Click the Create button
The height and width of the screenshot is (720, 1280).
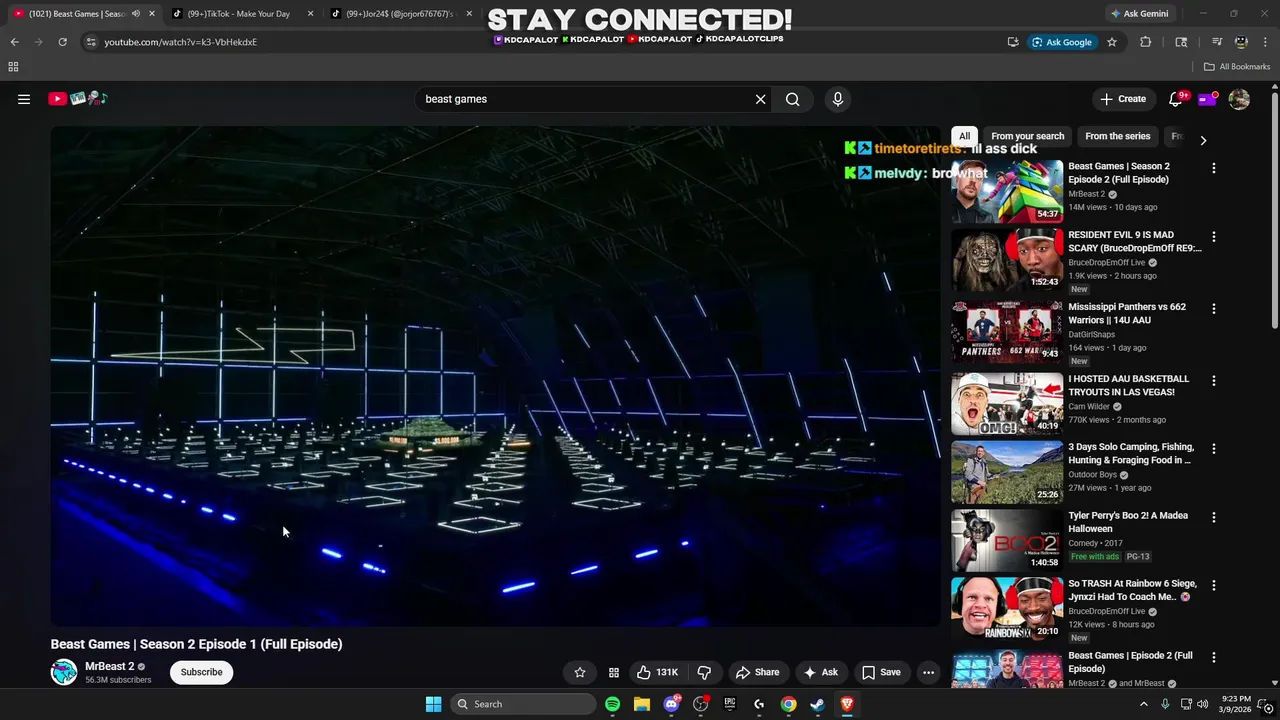point(1123,99)
